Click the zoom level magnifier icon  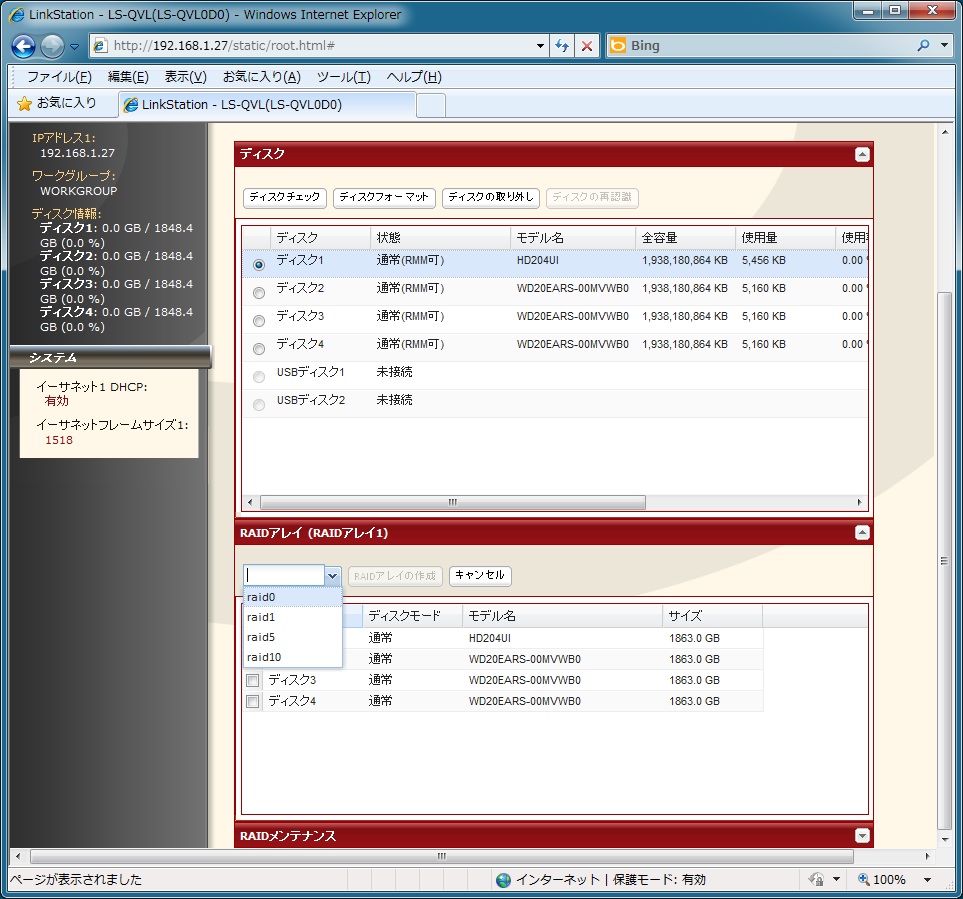coord(865,880)
